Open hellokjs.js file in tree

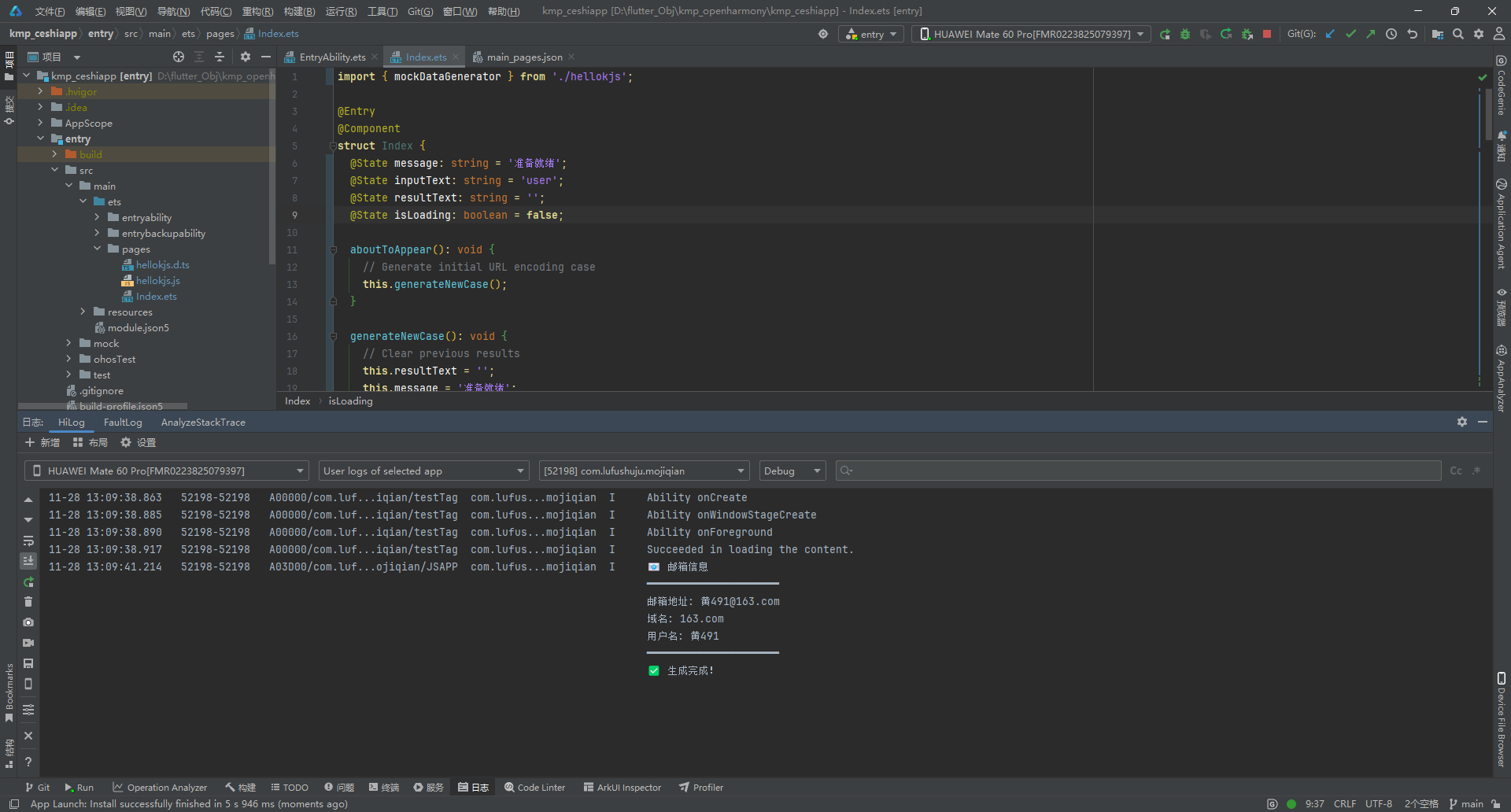point(157,280)
